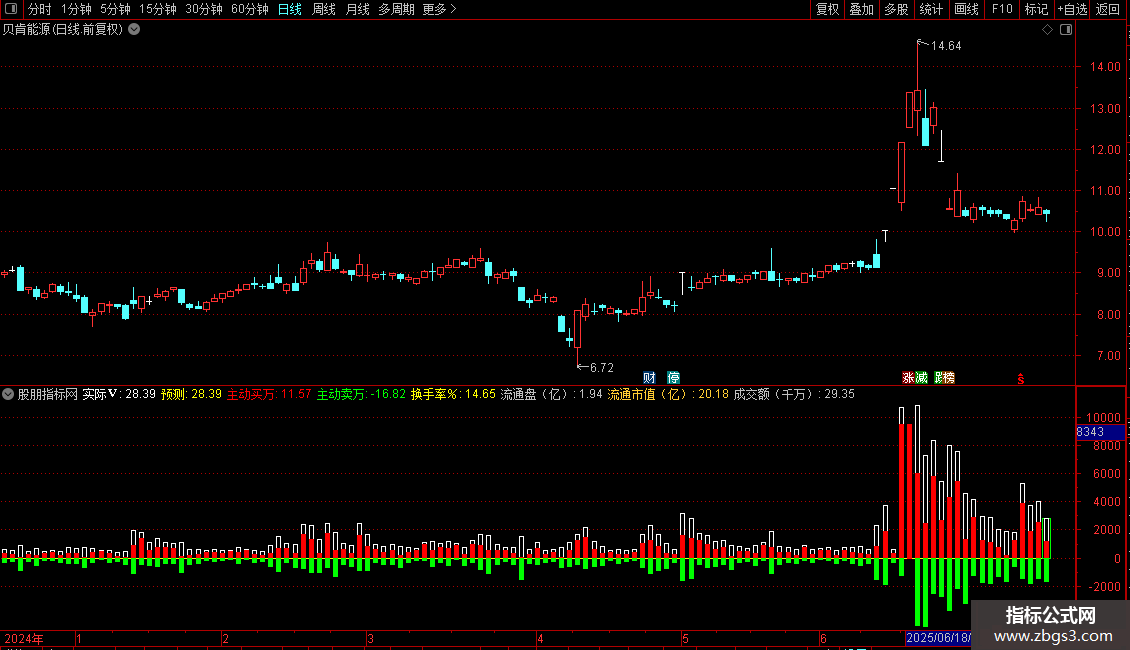The image size is (1130, 650).
Task: Click month 4 on time axis
Action: click(540, 638)
